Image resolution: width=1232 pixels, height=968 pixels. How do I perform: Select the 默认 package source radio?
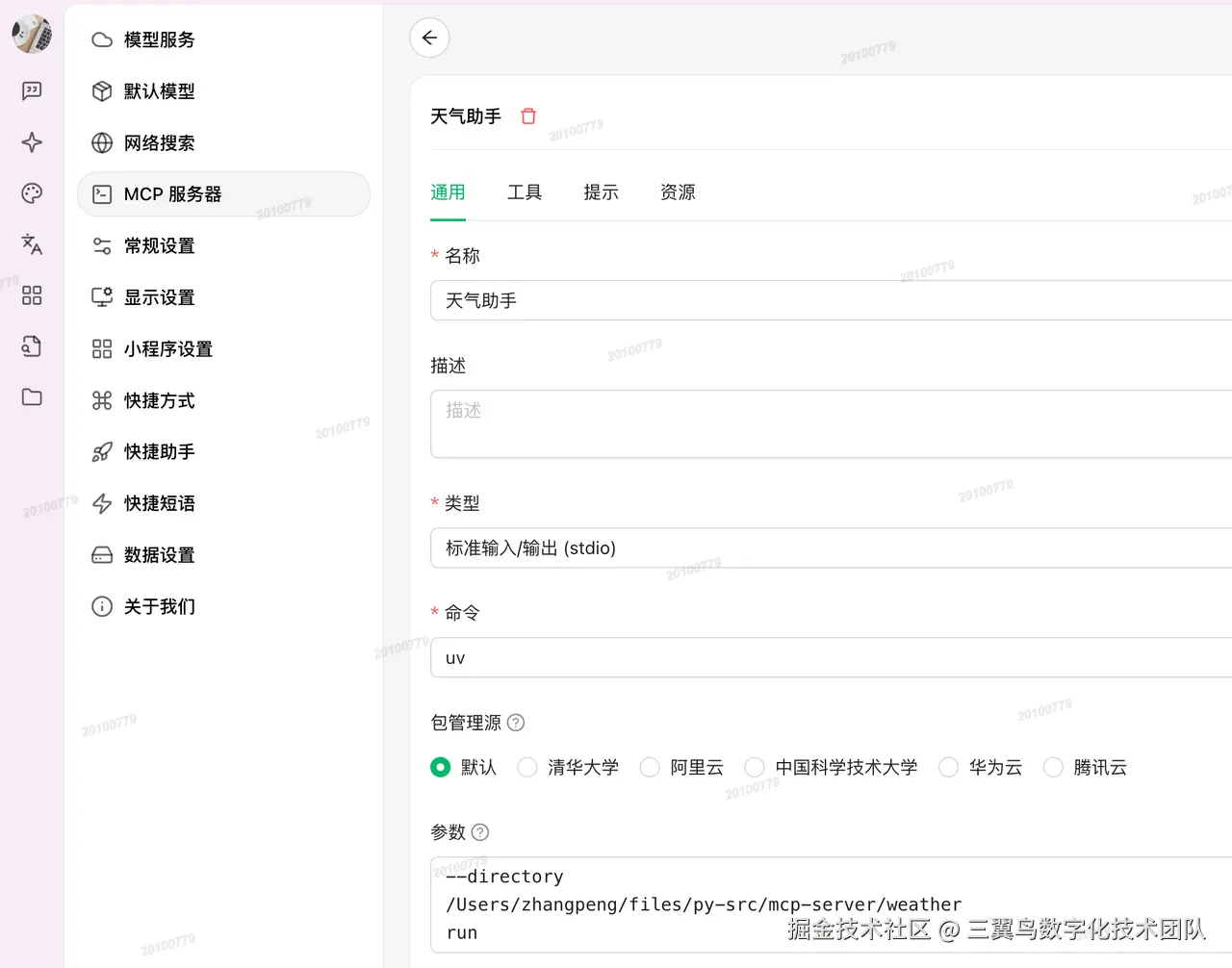click(x=441, y=767)
